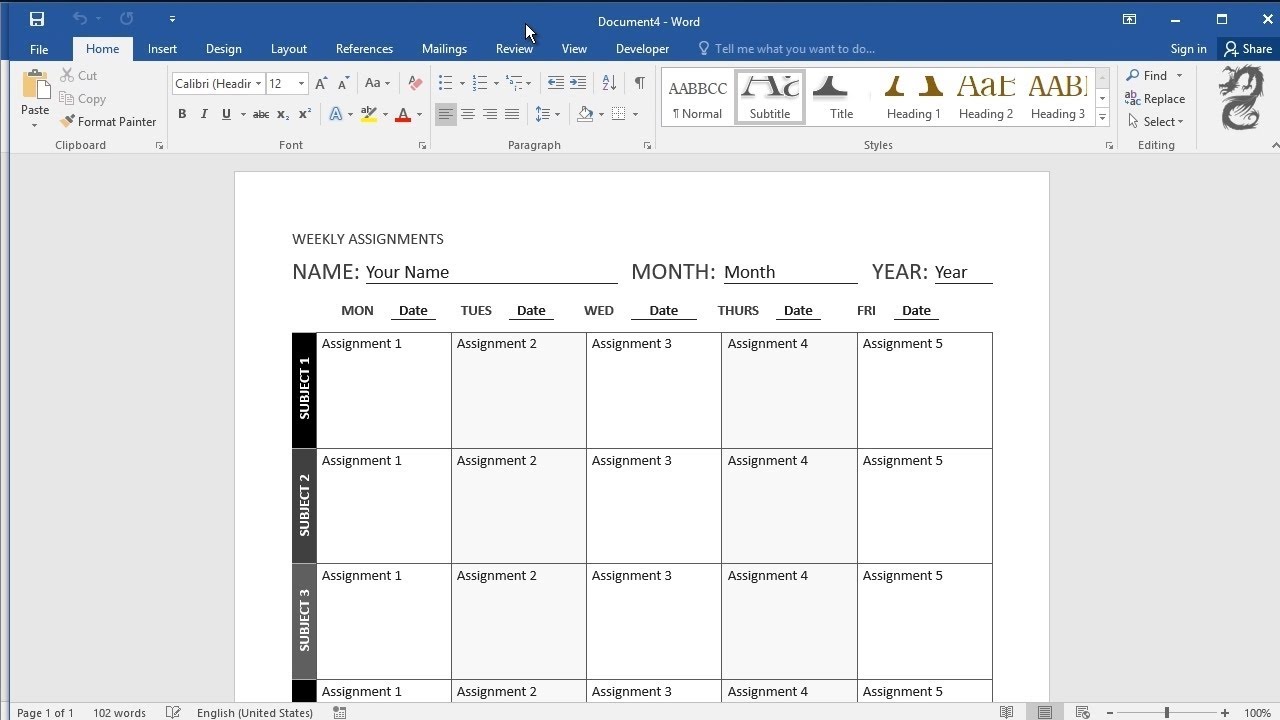Switch to the Insert ribbon tab
Image resolution: width=1280 pixels, height=720 pixels.
click(162, 48)
